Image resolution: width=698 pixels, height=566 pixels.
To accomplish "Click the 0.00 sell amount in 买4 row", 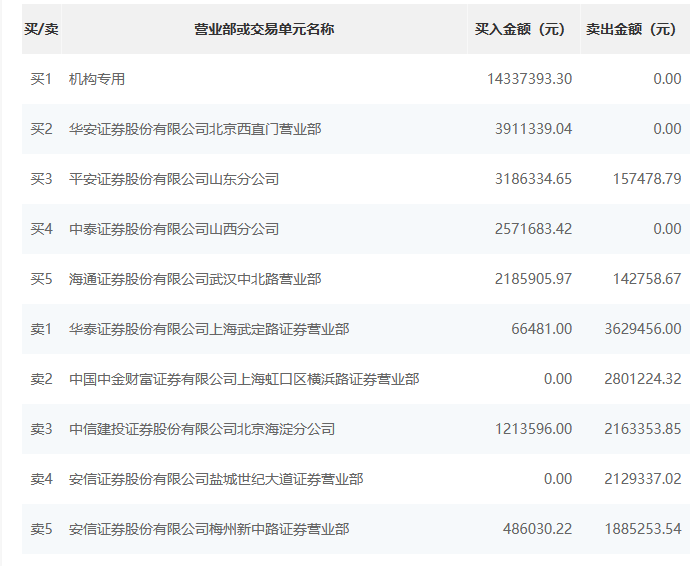I will tap(667, 228).
